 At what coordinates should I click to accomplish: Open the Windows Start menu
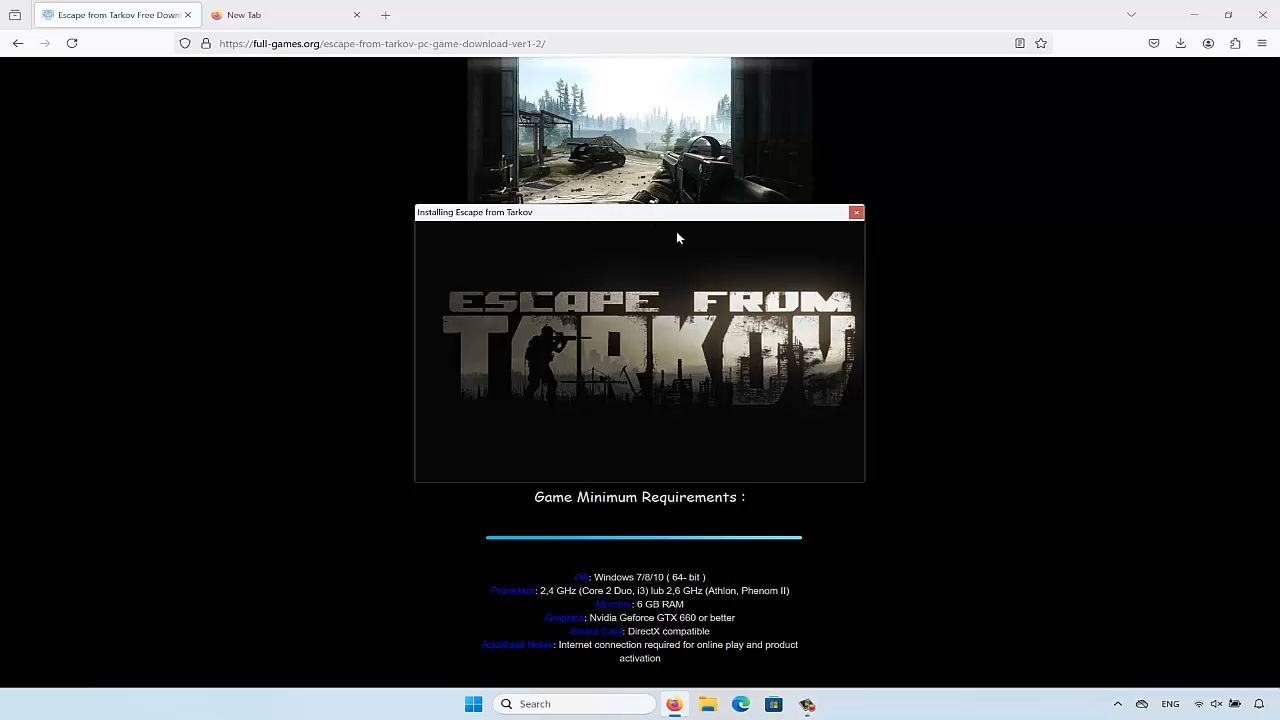tap(473, 704)
